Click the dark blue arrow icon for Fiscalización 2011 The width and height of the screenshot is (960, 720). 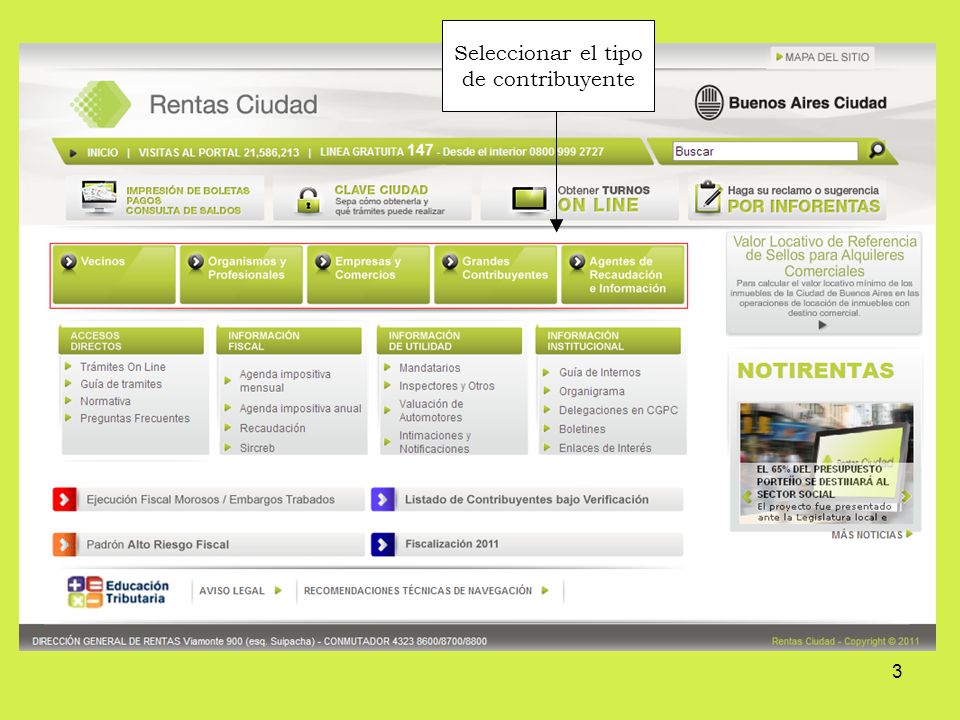[x=383, y=544]
